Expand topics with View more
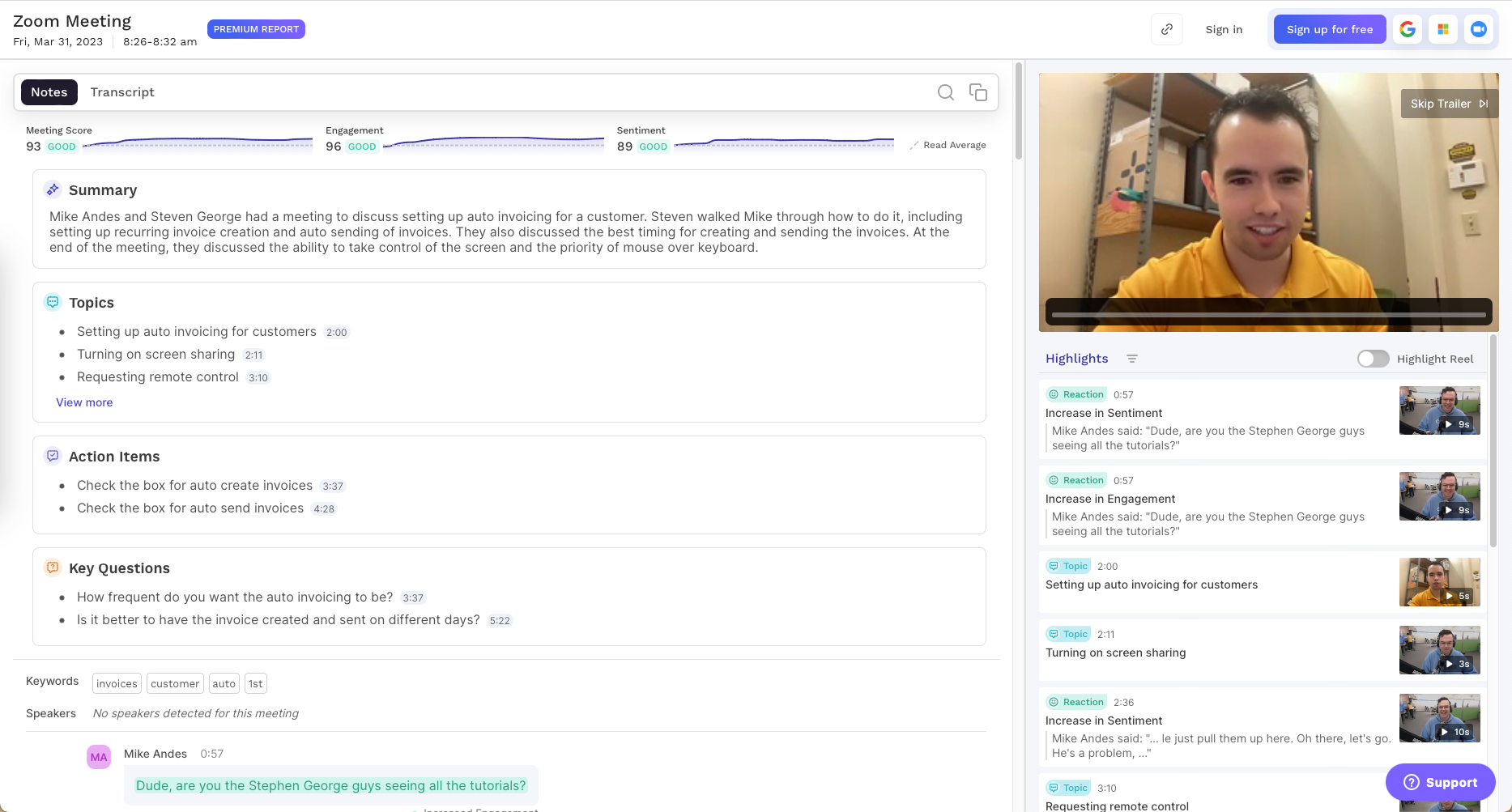The height and width of the screenshot is (812, 1512). pyautogui.click(x=84, y=402)
